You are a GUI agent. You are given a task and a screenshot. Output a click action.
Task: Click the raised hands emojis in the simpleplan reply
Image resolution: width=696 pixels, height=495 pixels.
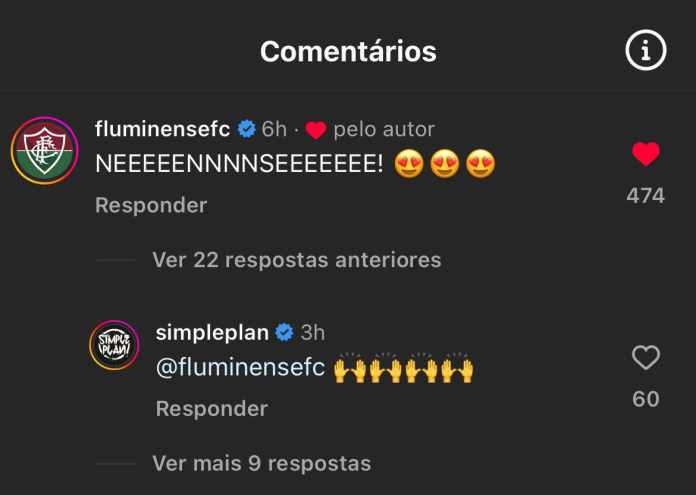click(x=403, y=368)
